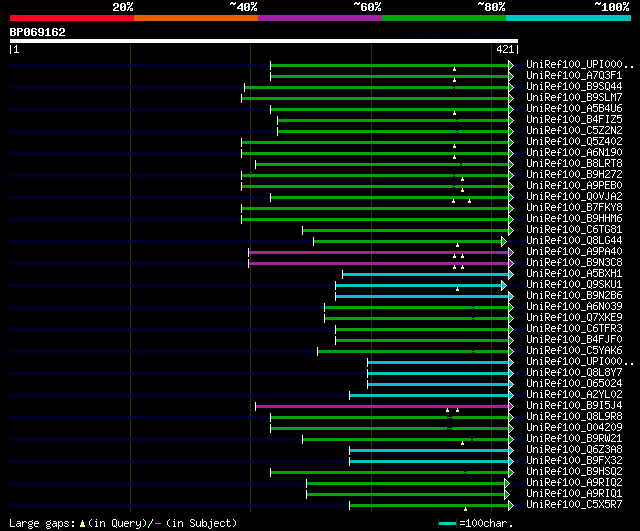The image size is (640, 531).
Task: Click the cyan alignment bar for O65024
Action: [438, 385]
